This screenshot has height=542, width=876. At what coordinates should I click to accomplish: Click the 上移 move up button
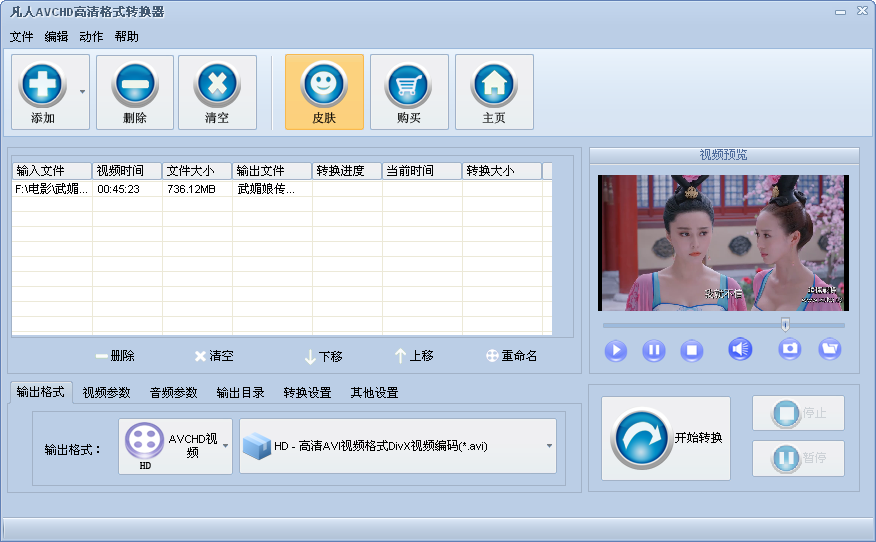(x=414, y=356)
